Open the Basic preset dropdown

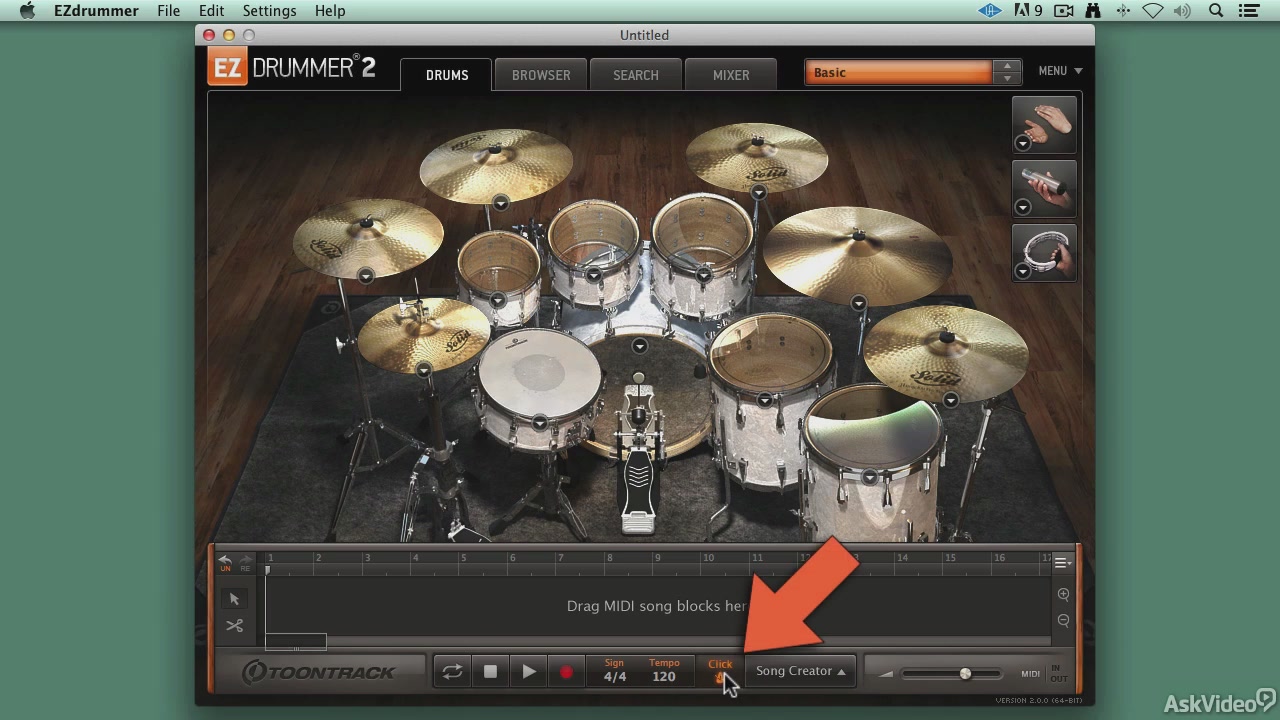(898, 72)
